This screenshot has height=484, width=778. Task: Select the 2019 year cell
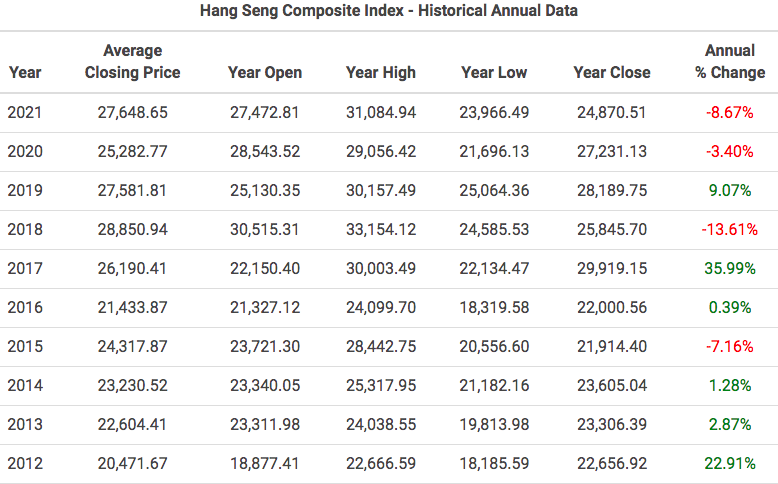click(x=25, y=191)
